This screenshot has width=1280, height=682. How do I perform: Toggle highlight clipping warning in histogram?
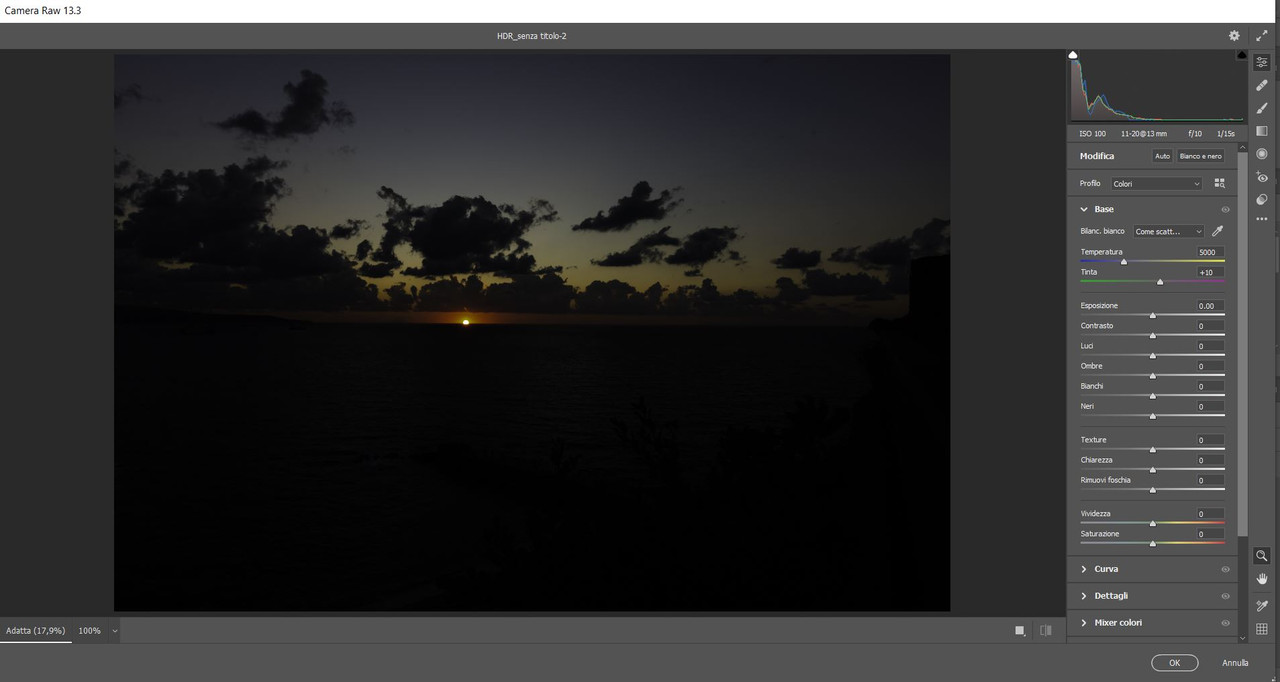pos(1242,55)
